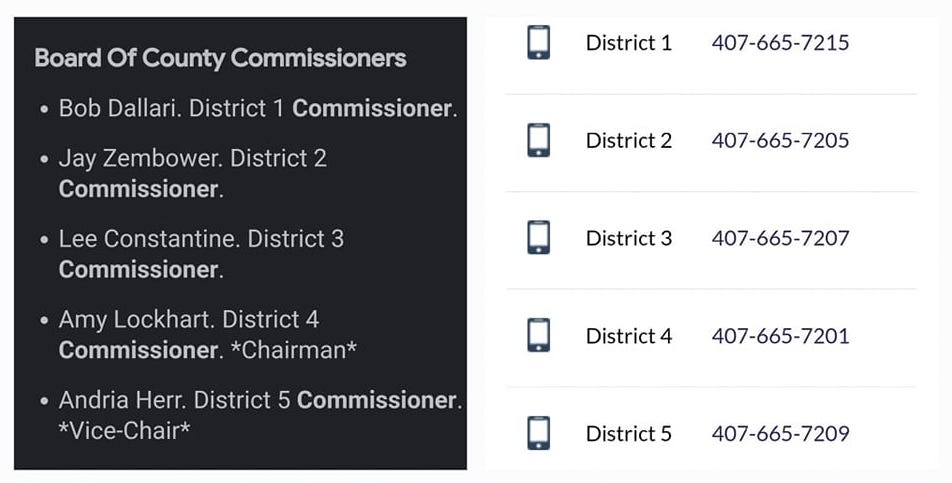Select the District 2 label in phone list

click(x=629, y=140)
